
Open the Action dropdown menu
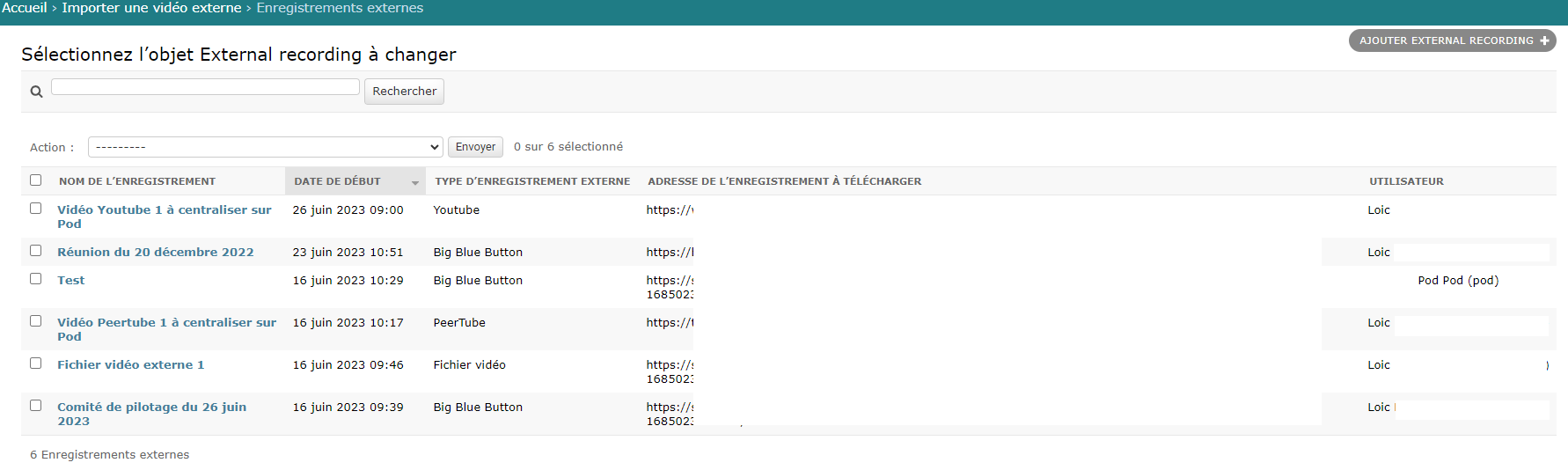click(x=265, y=147)
